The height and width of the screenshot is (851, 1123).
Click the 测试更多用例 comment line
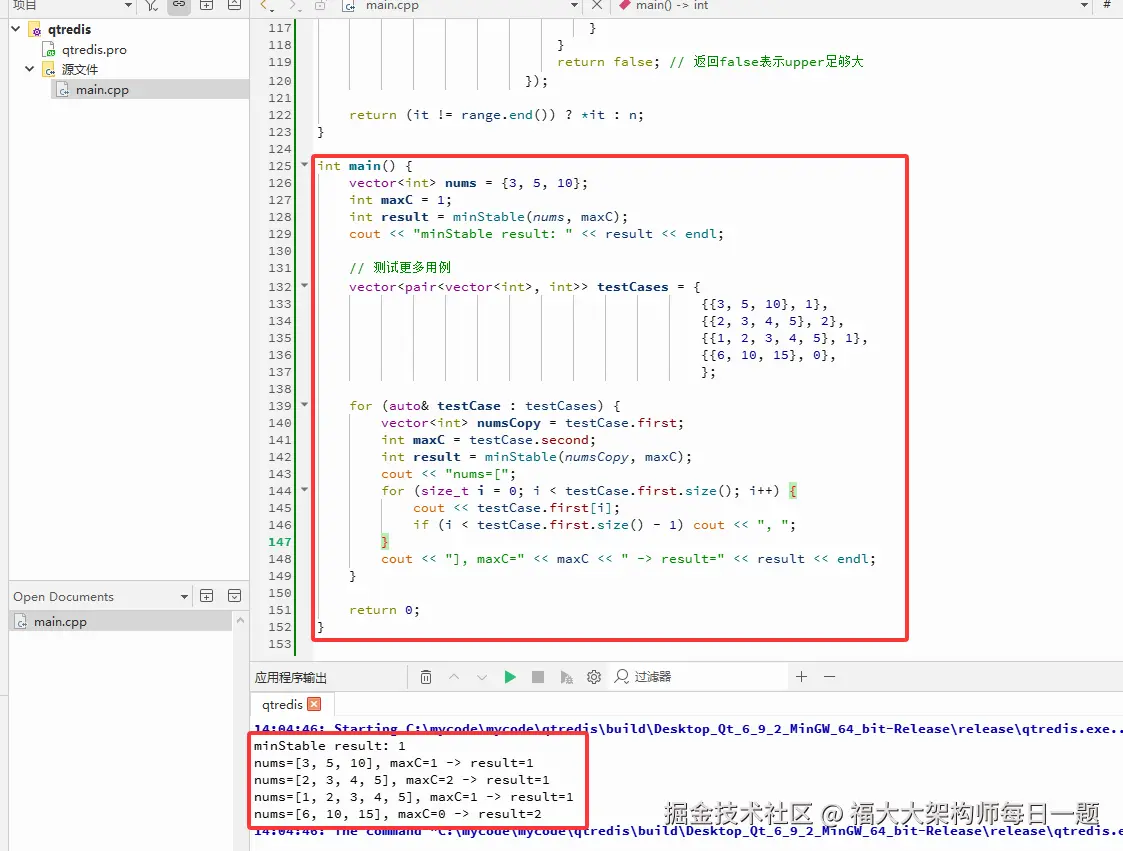tap(400, 268)
